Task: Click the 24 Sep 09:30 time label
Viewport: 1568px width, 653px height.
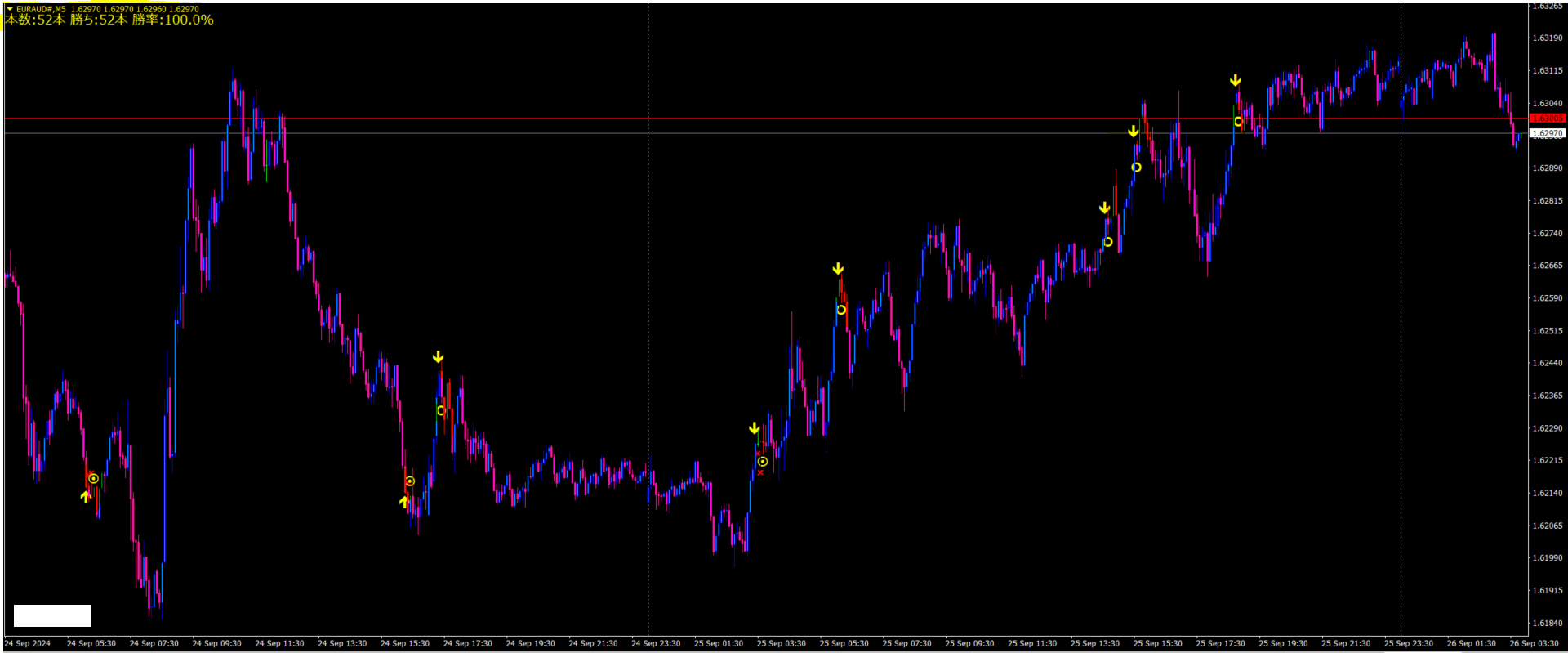Action: 217,644
